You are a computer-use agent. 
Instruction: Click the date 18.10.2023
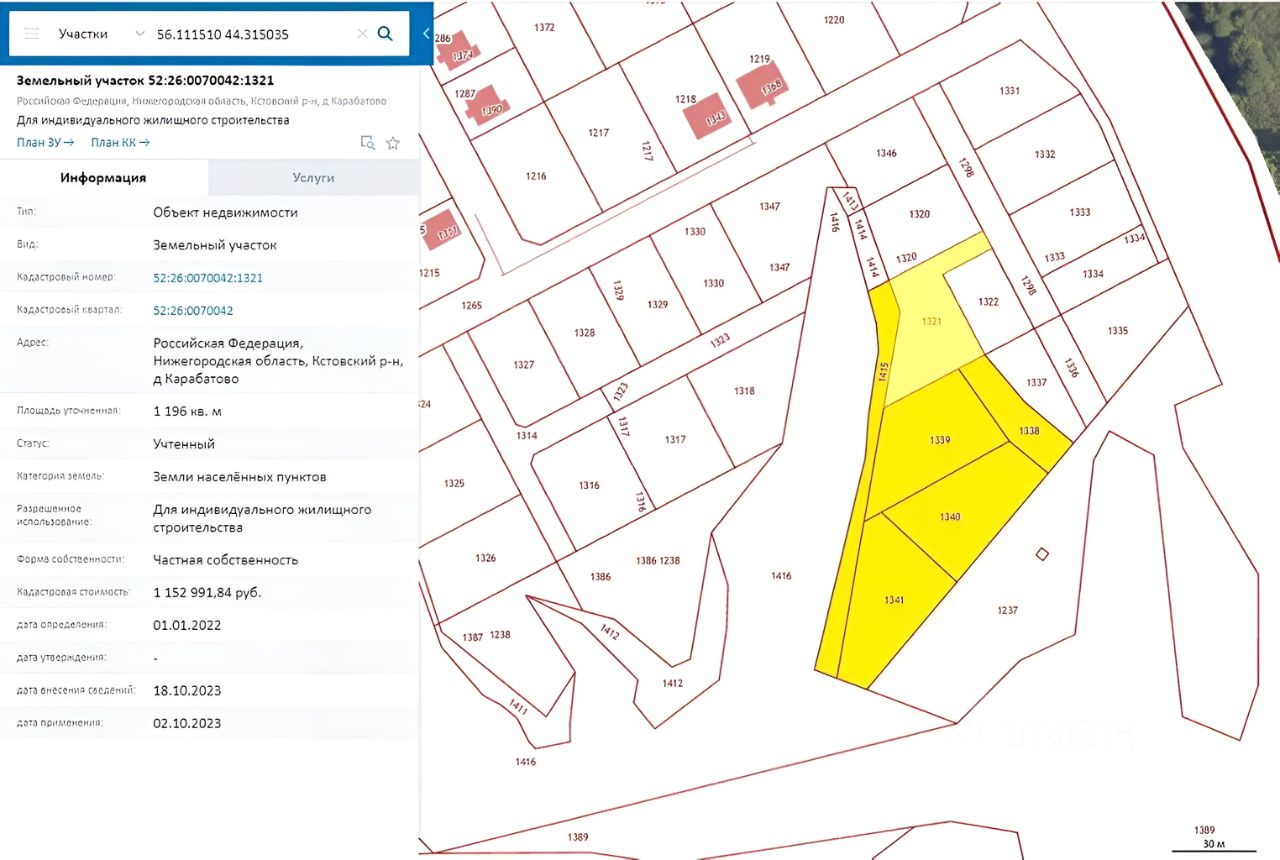click(187, 691)
